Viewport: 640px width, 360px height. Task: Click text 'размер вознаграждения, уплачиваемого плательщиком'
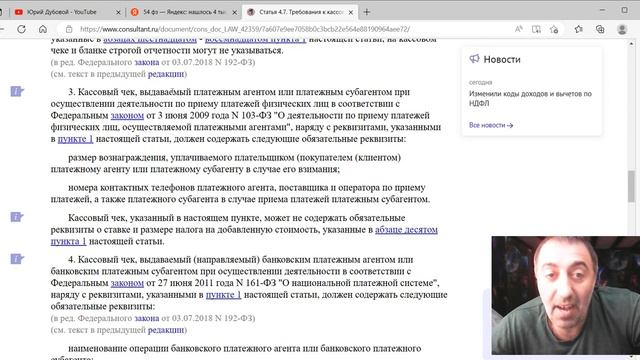tap(181, 158)
